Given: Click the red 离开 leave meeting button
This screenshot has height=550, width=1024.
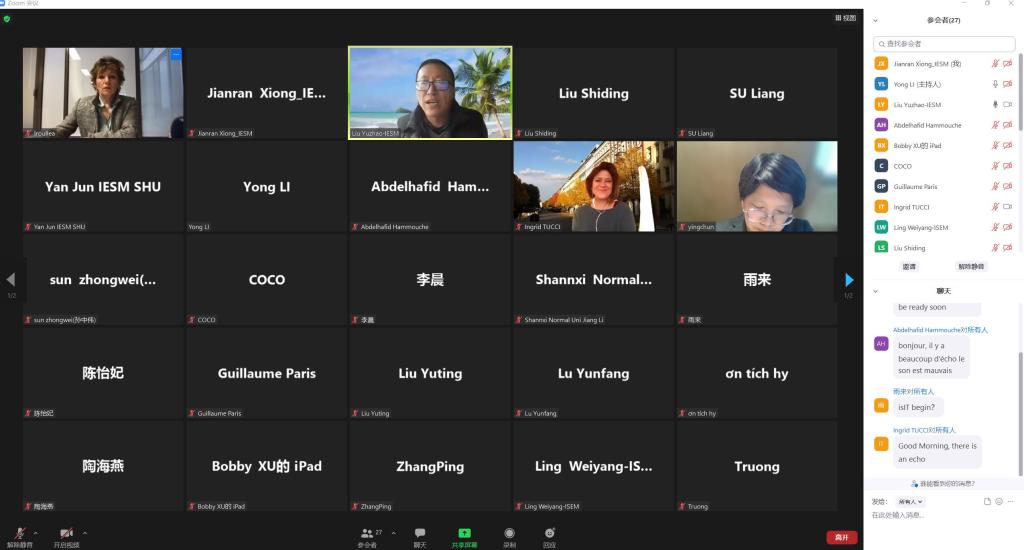Looking at the screenshot, I should [841, 537].
